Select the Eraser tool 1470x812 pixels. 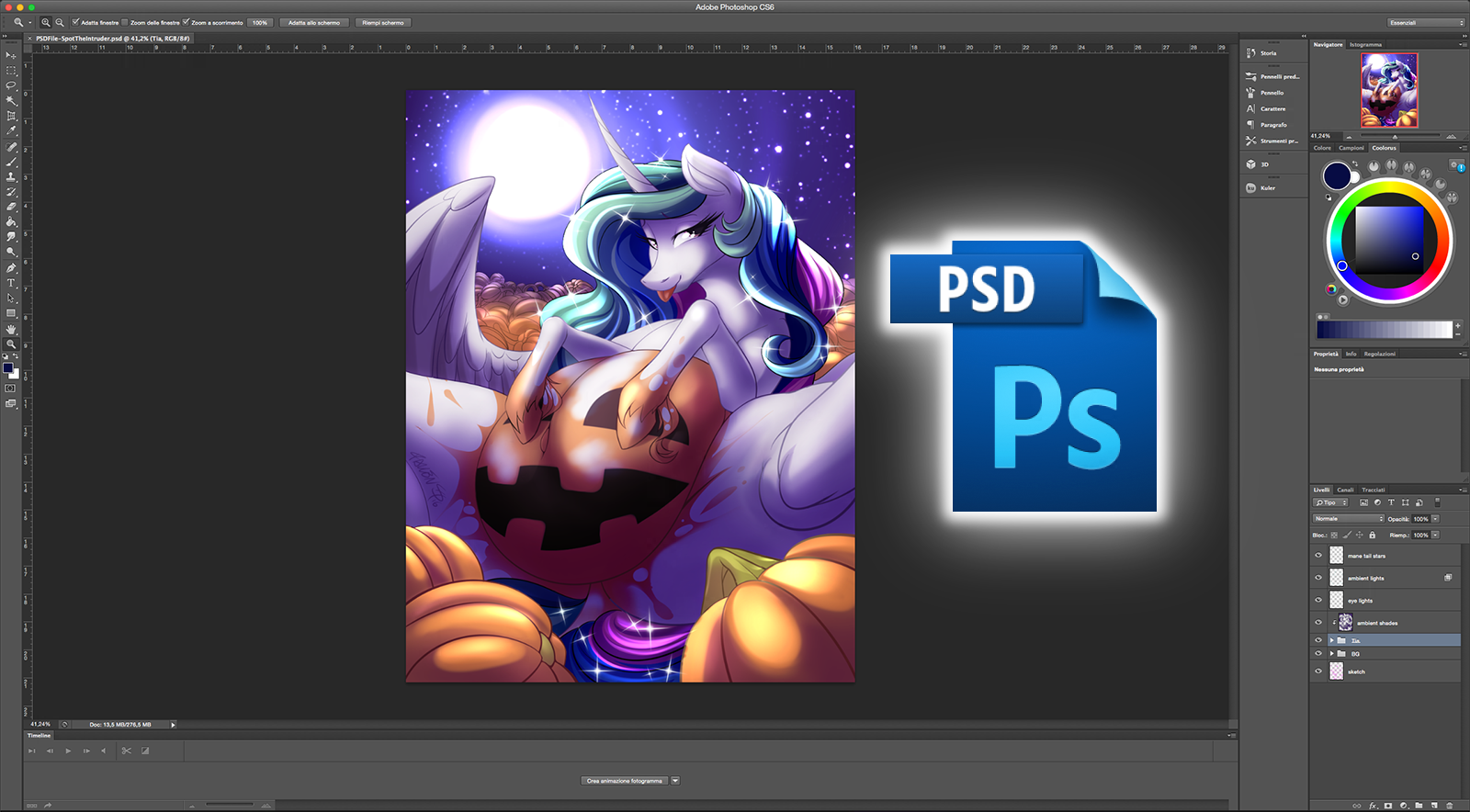tap(11, 207)
